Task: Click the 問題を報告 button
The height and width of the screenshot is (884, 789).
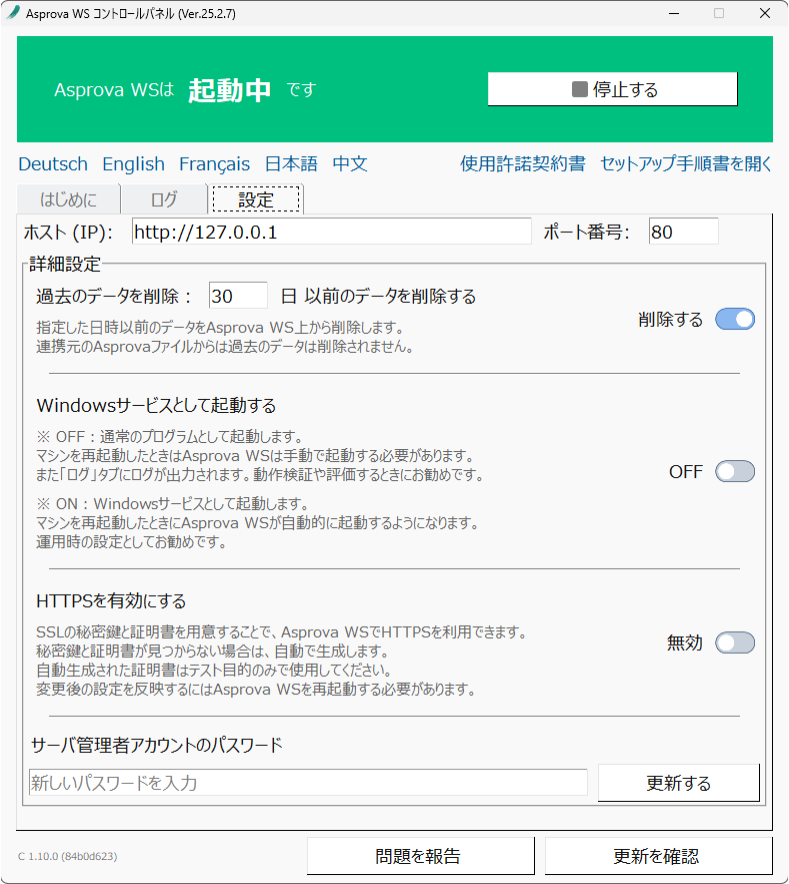Action: pos(420,856)
